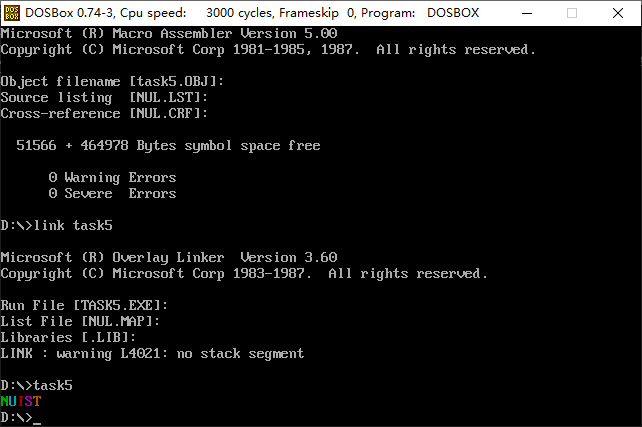This screenshot has width=642, height=427.
Task: Click the '0 Severe Errors' line
Action: (x=112, y=193)
